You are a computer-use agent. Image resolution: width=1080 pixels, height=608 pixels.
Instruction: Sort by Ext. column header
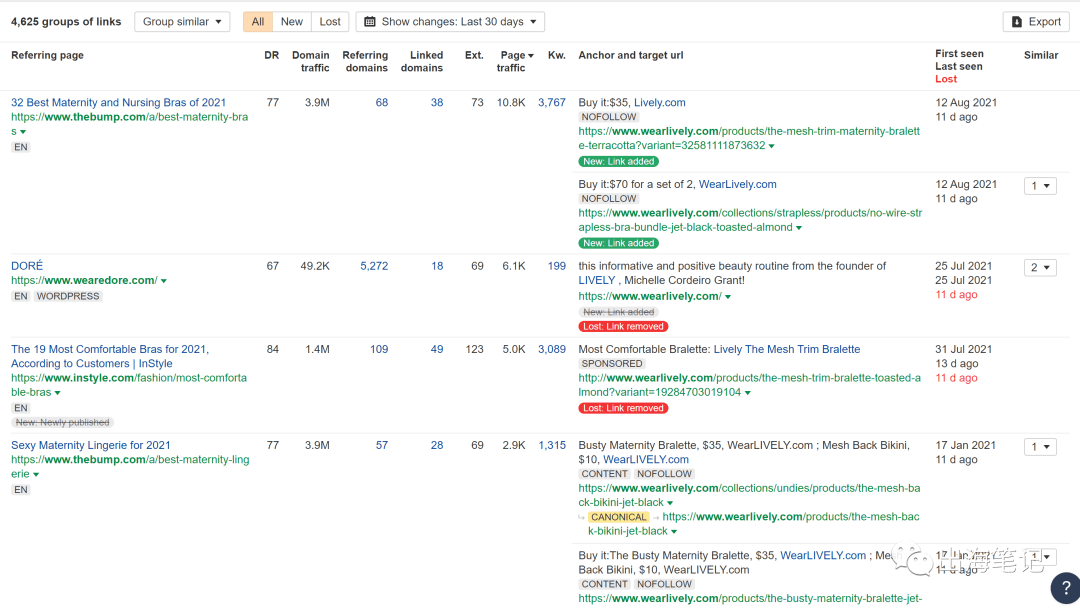(474, 55)
